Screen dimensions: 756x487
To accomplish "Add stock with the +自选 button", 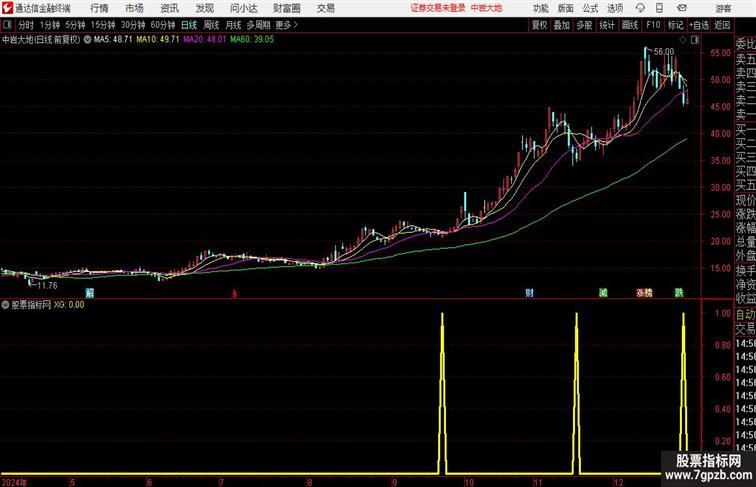I will (699, 25).
